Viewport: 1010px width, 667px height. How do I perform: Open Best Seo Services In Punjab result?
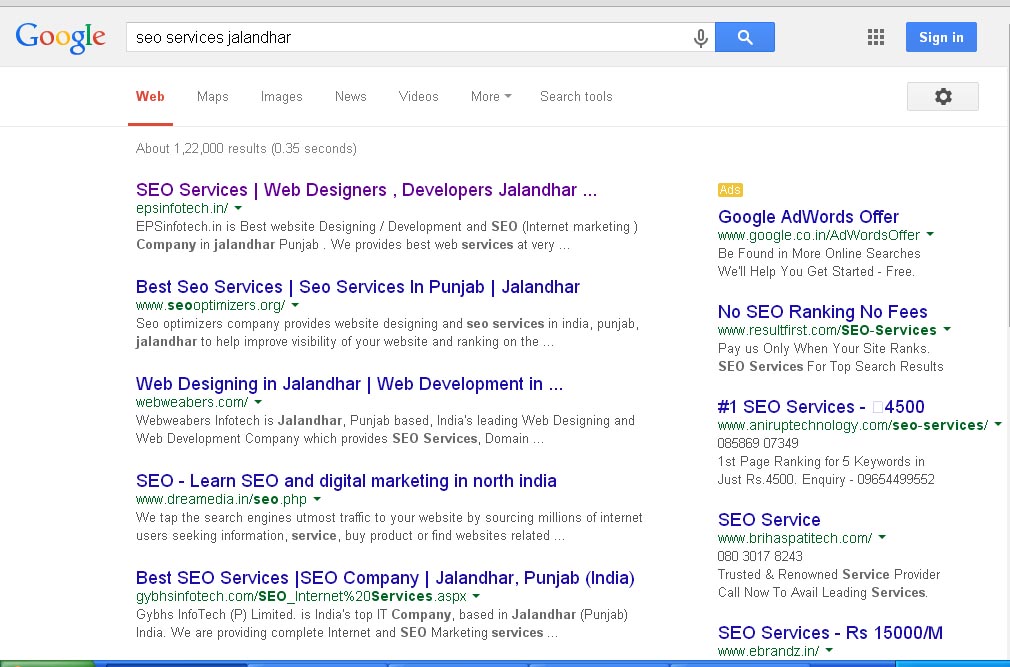pos(357,287)
